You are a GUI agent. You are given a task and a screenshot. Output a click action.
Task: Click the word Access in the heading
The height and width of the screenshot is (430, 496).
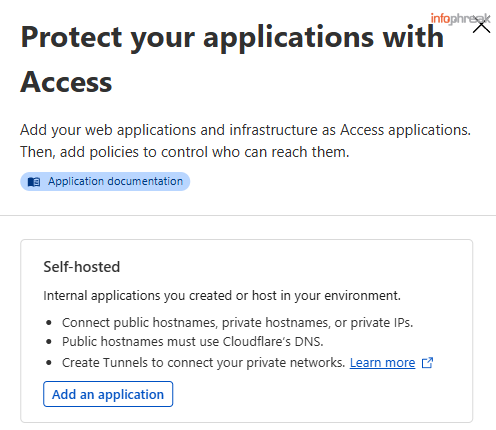click(x=66, y=82)
